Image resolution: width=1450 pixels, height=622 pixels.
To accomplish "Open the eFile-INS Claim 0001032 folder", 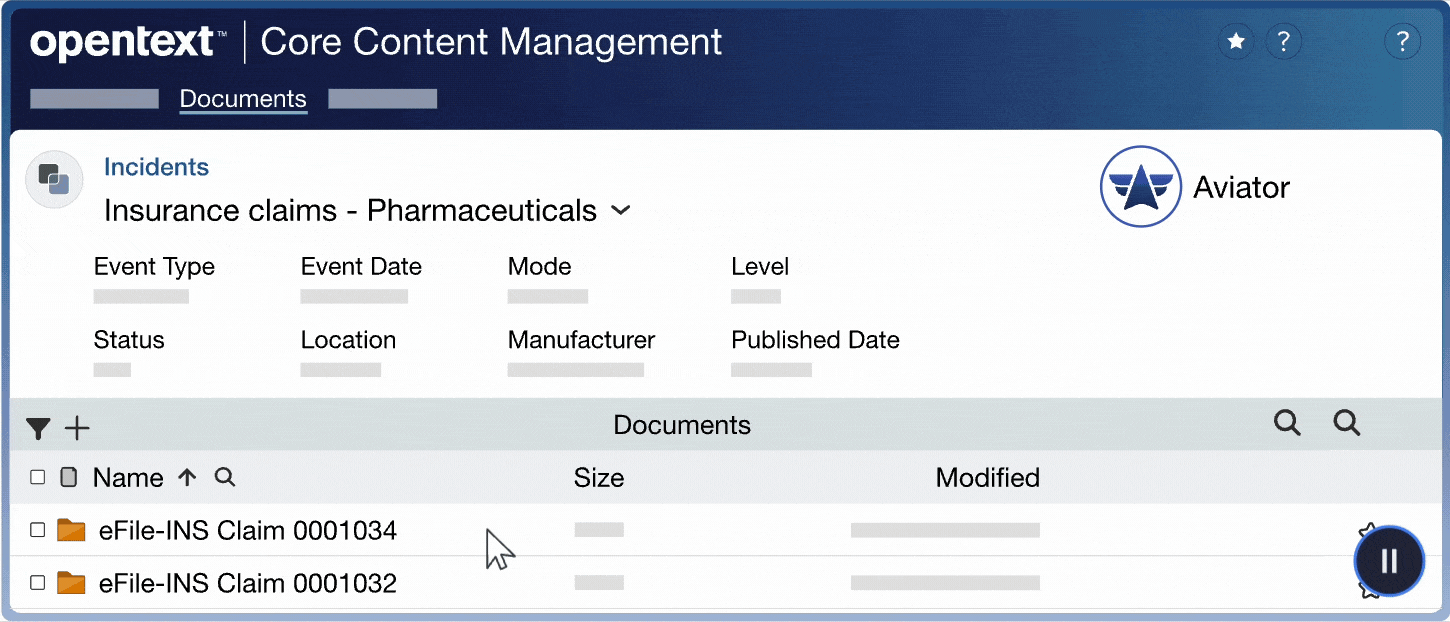I will (247, 583).
